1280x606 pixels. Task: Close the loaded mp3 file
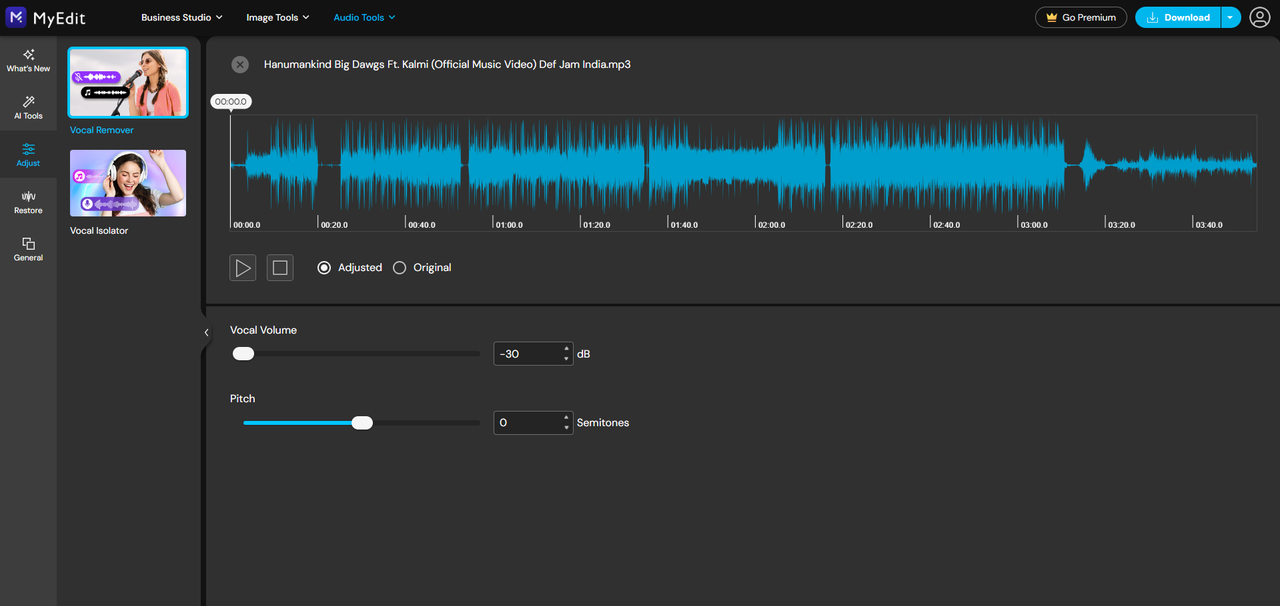tap(240, 64)
